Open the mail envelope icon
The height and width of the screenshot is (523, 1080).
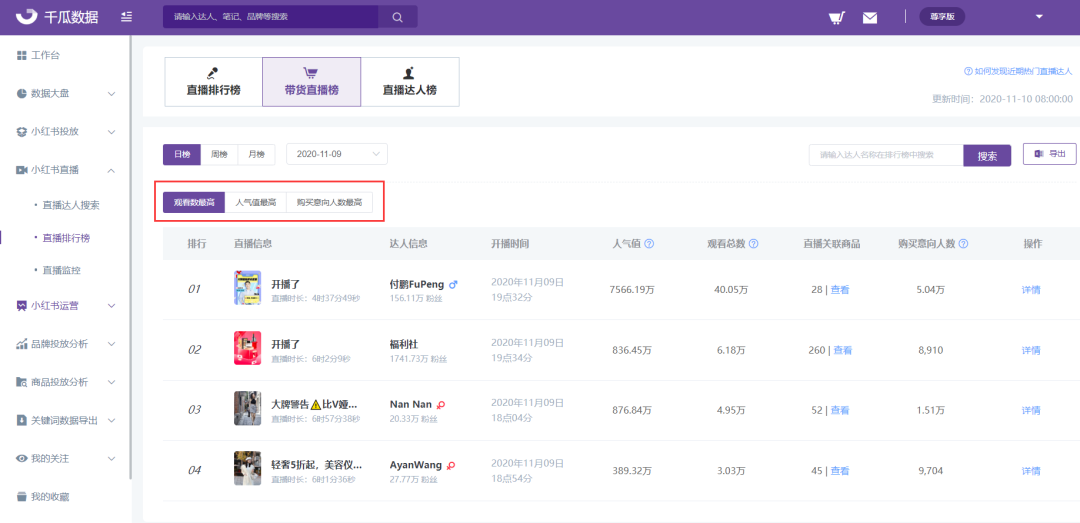(870, 18)
